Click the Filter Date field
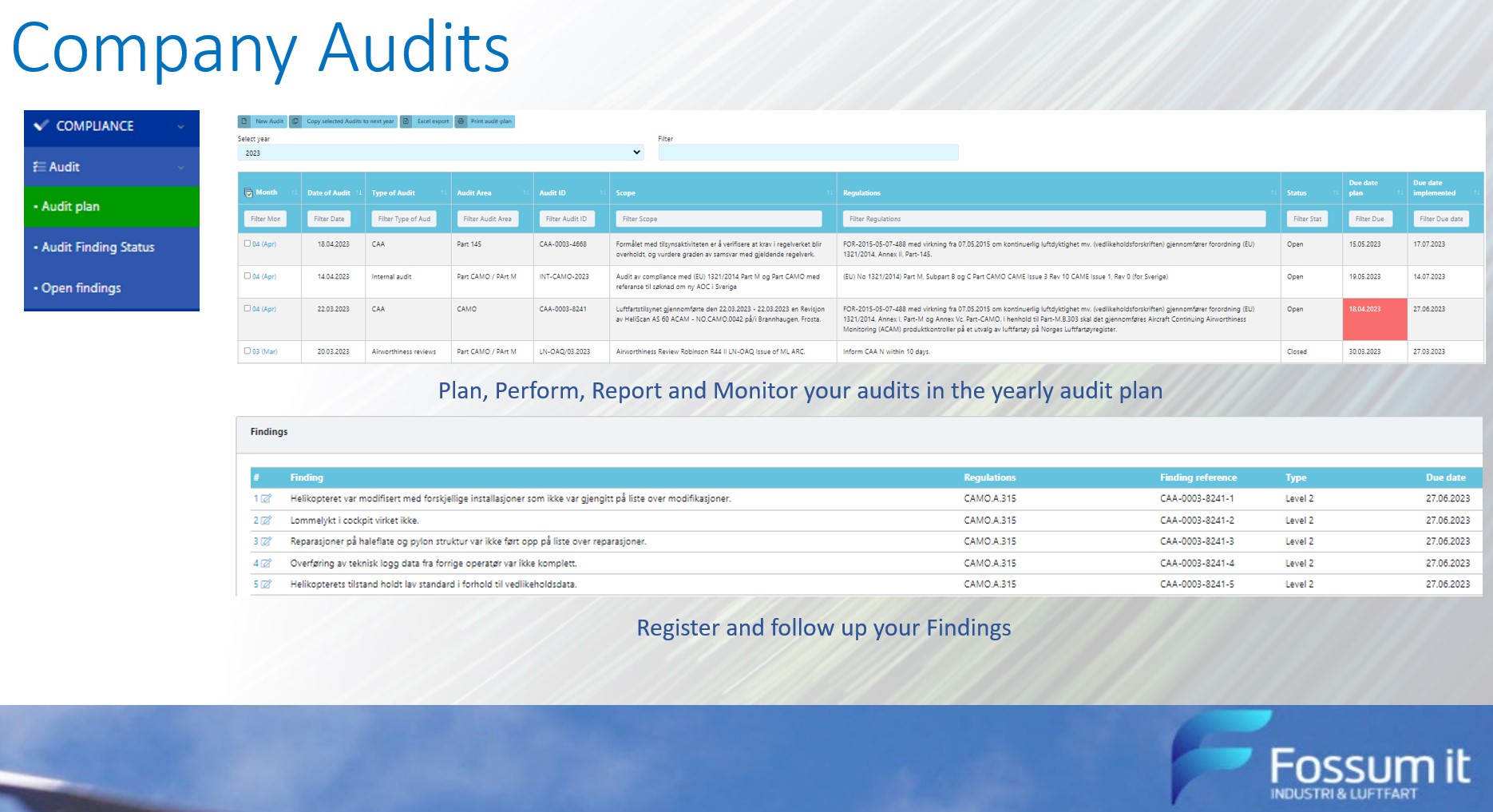 coord(329,219)
